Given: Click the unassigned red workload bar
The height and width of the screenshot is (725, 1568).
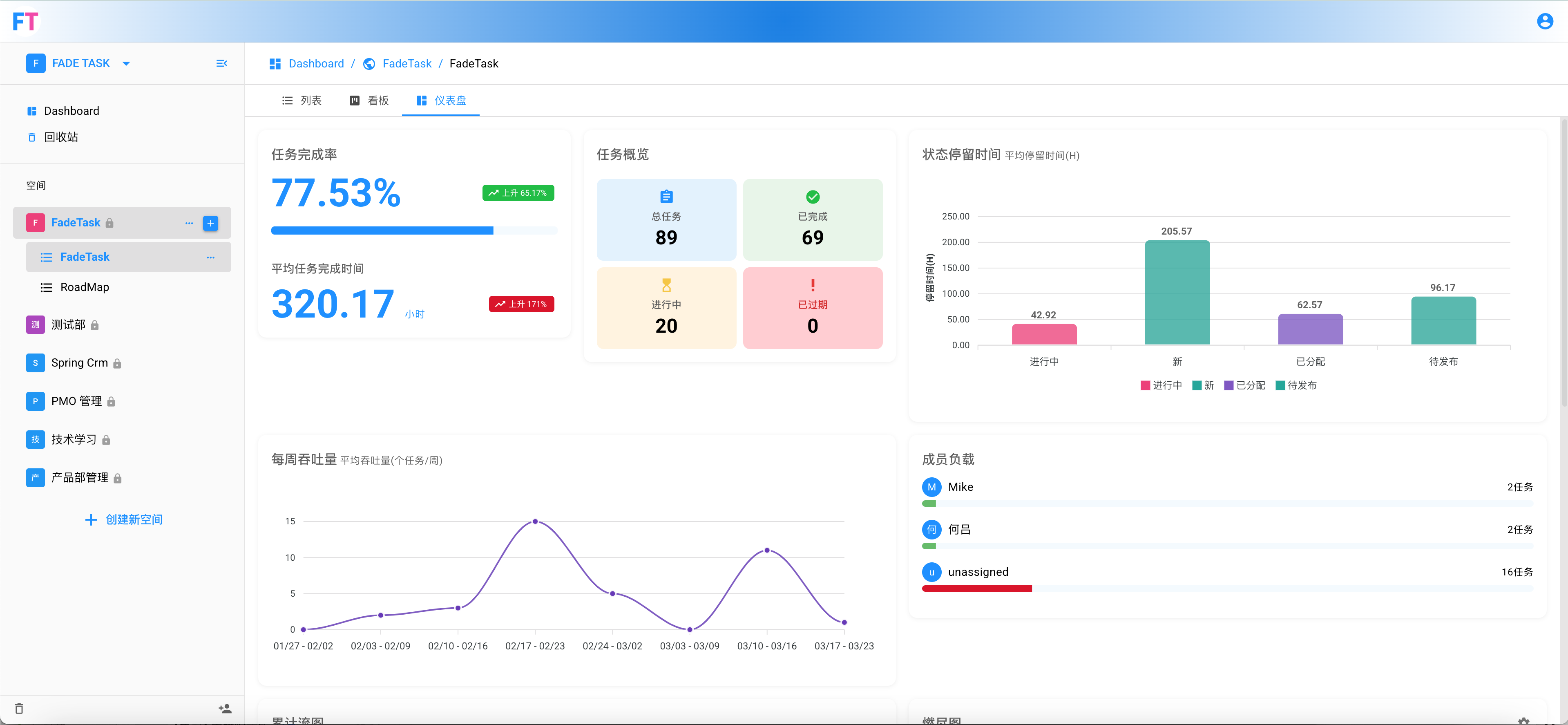Looking at the screenshot, I should (x=977, y=589).
